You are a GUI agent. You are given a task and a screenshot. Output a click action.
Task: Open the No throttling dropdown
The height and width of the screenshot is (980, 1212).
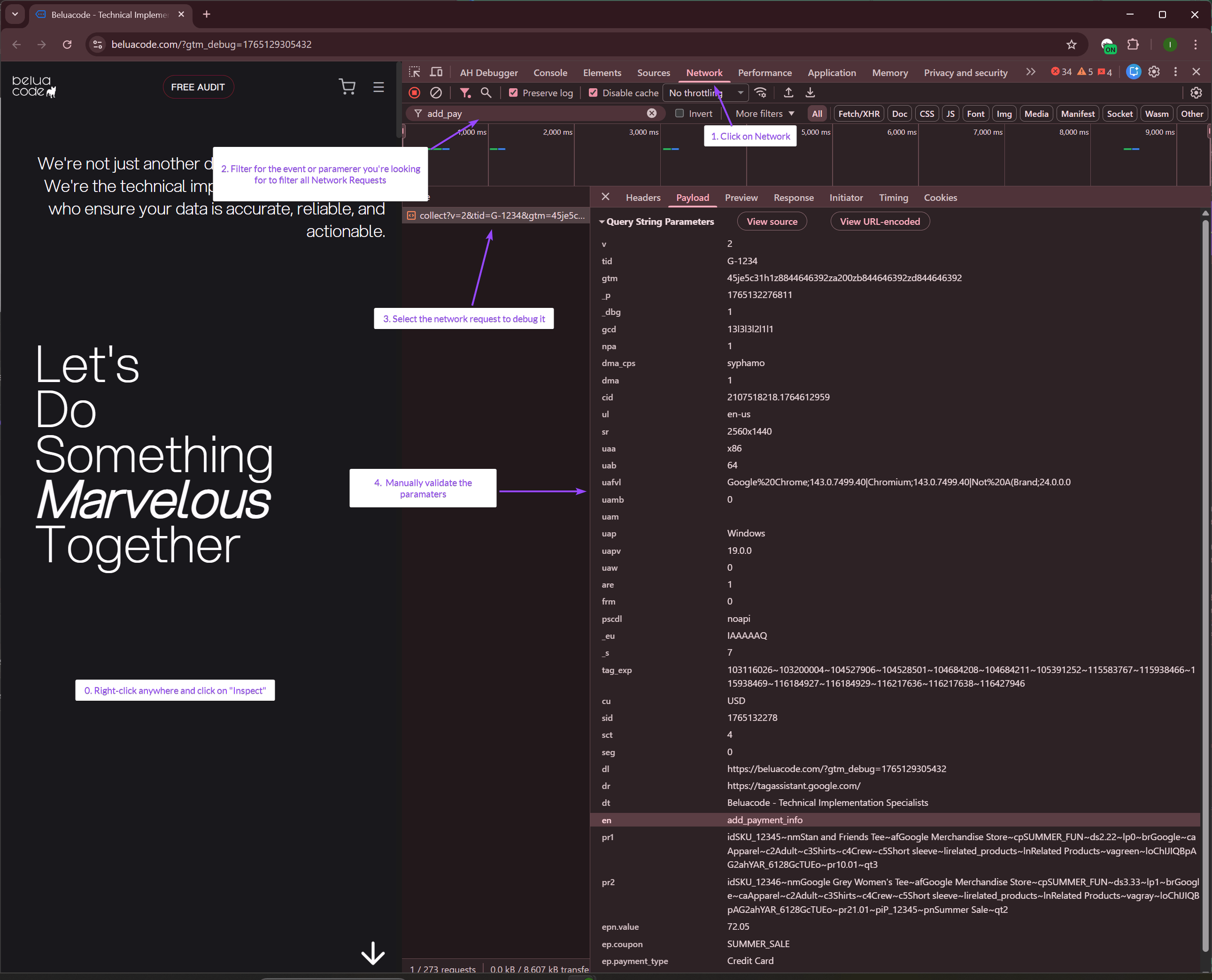coord(705,92)
